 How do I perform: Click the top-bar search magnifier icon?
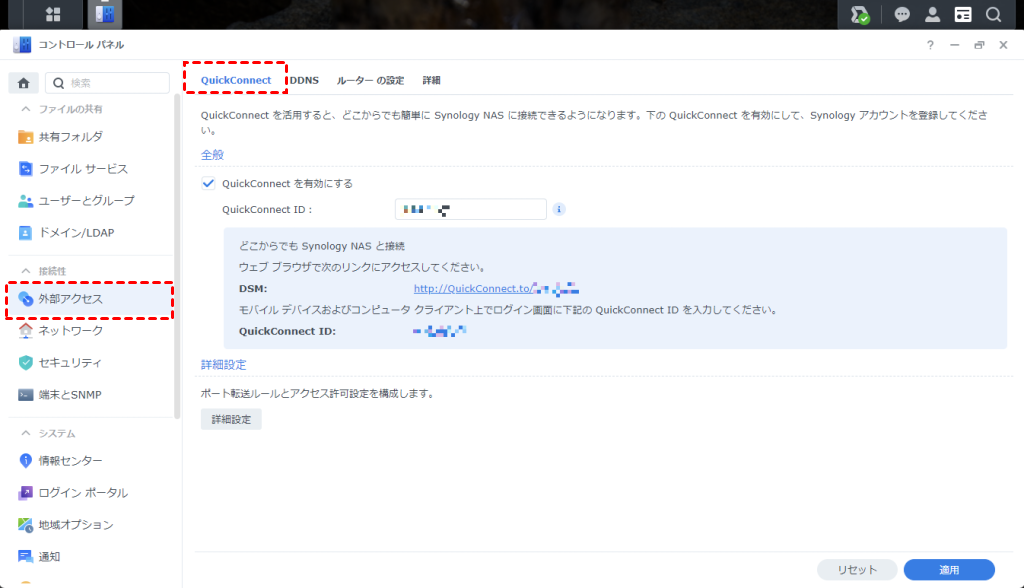coord(993,14)
